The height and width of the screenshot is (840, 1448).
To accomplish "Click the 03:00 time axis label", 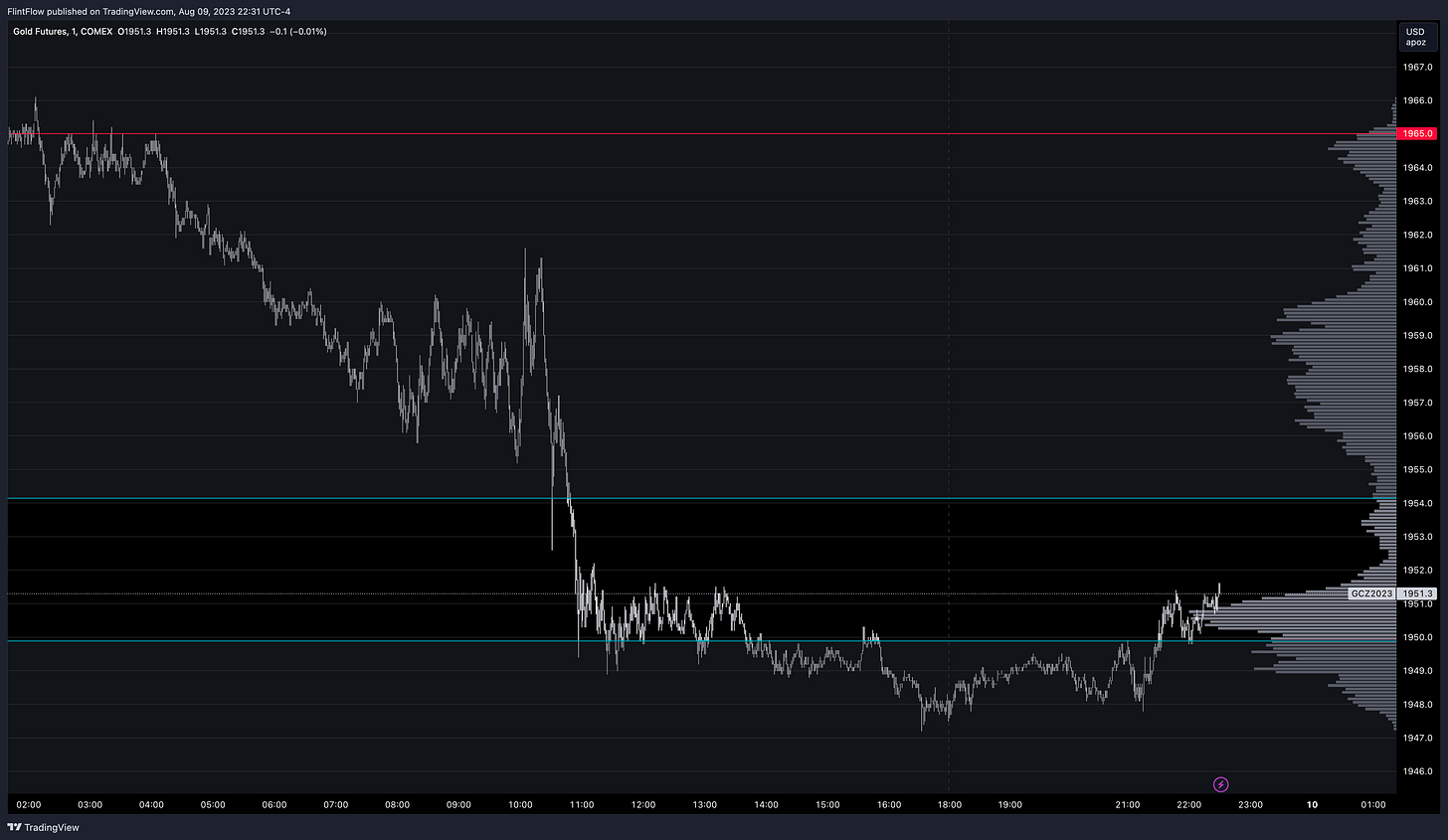I will 90,805.
